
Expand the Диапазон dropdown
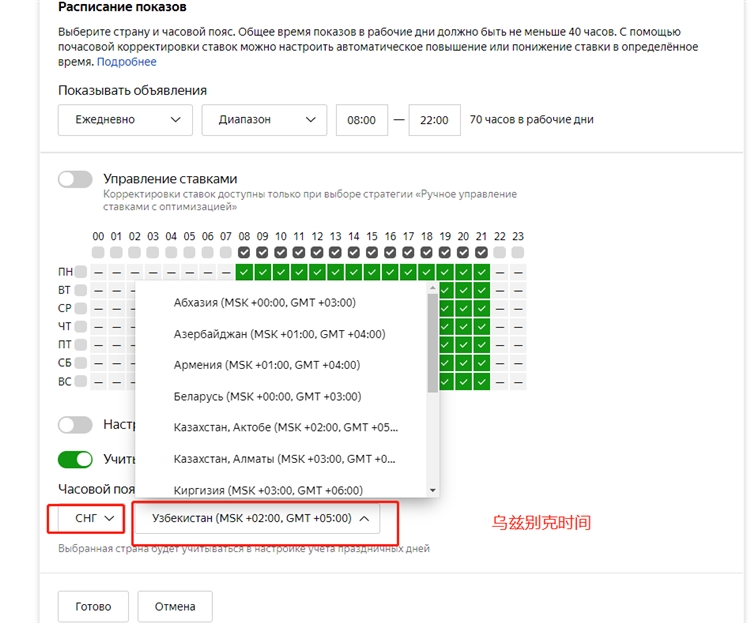tap(264, 120)
